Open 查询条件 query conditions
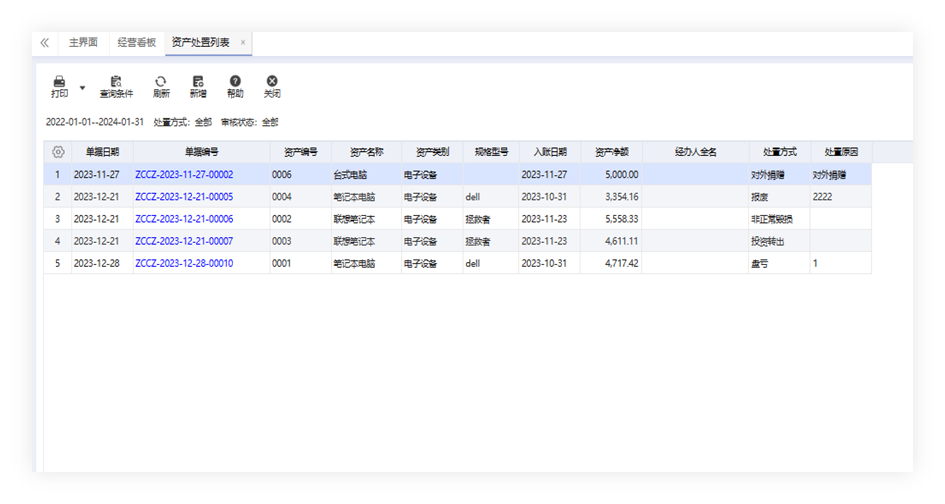This screenshot has width=945, height=504. tap(116, 82)
